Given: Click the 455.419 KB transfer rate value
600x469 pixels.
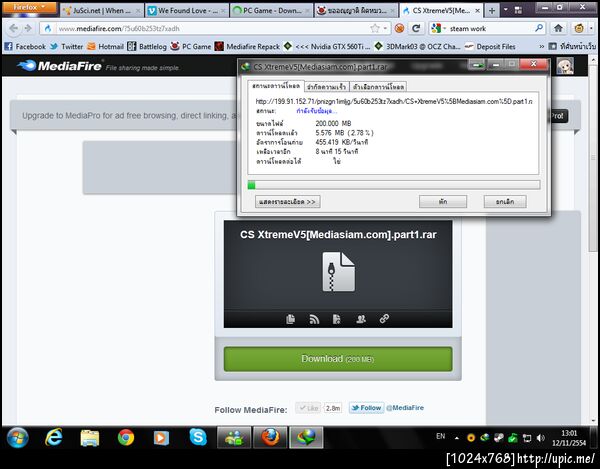Looking at the screenshot, I should pyautogui.click(x=341, y=142).
